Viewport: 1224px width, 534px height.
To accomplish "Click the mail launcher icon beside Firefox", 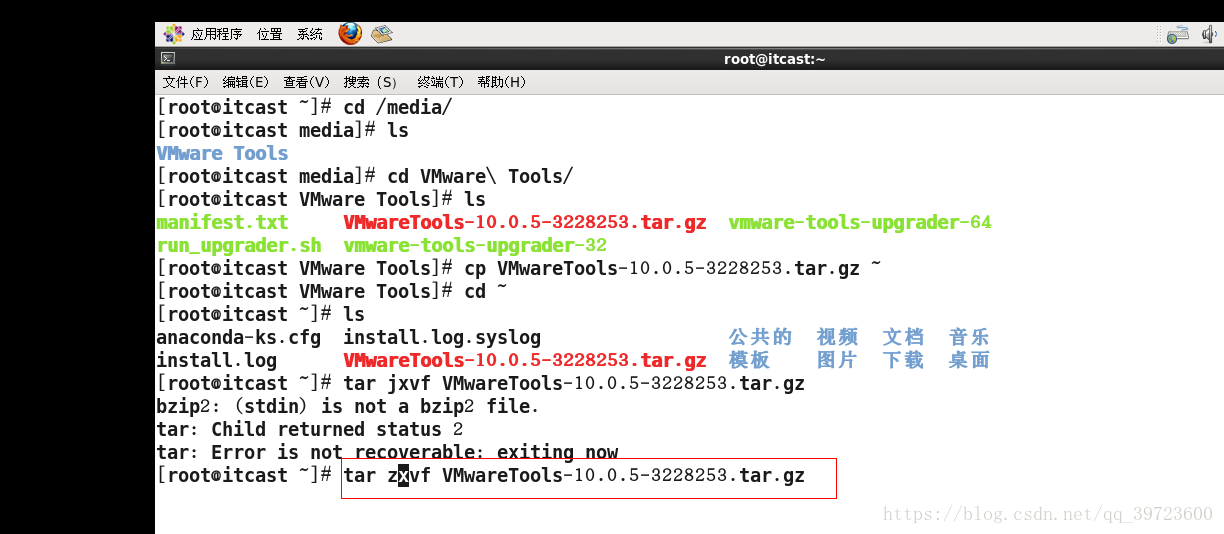I will point(382,34).
